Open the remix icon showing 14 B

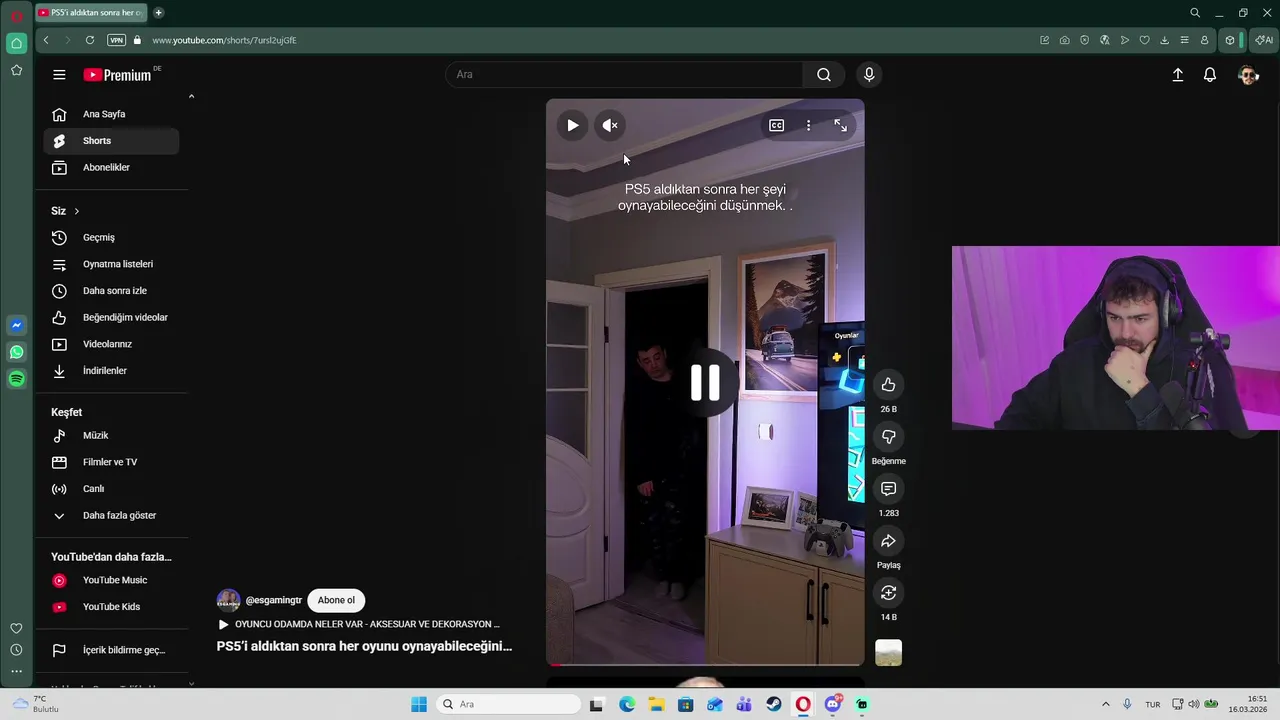(888, 593)
